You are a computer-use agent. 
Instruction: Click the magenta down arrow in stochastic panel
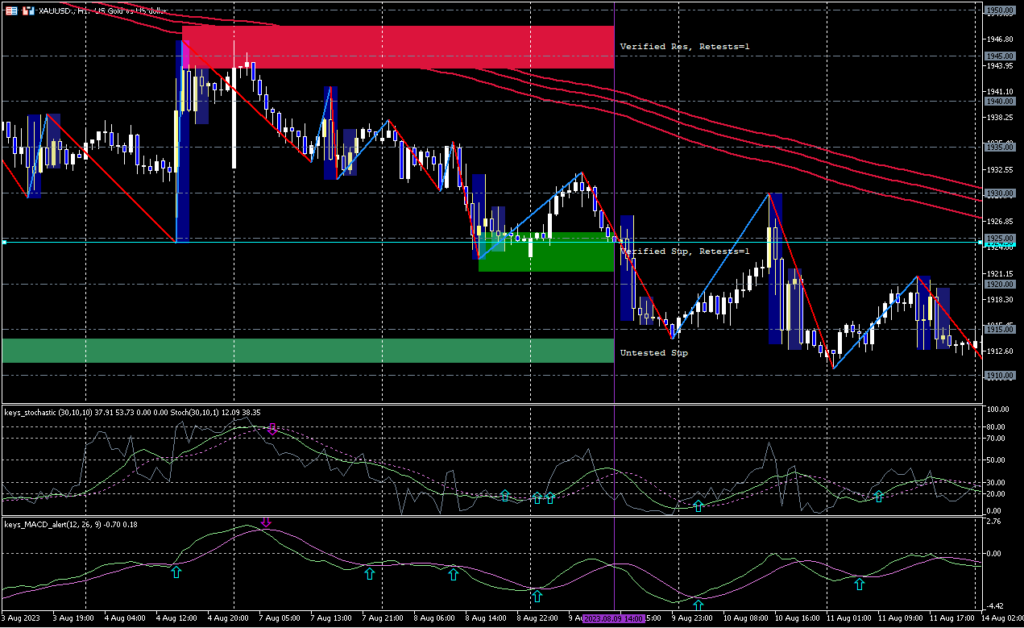(272, 429)
